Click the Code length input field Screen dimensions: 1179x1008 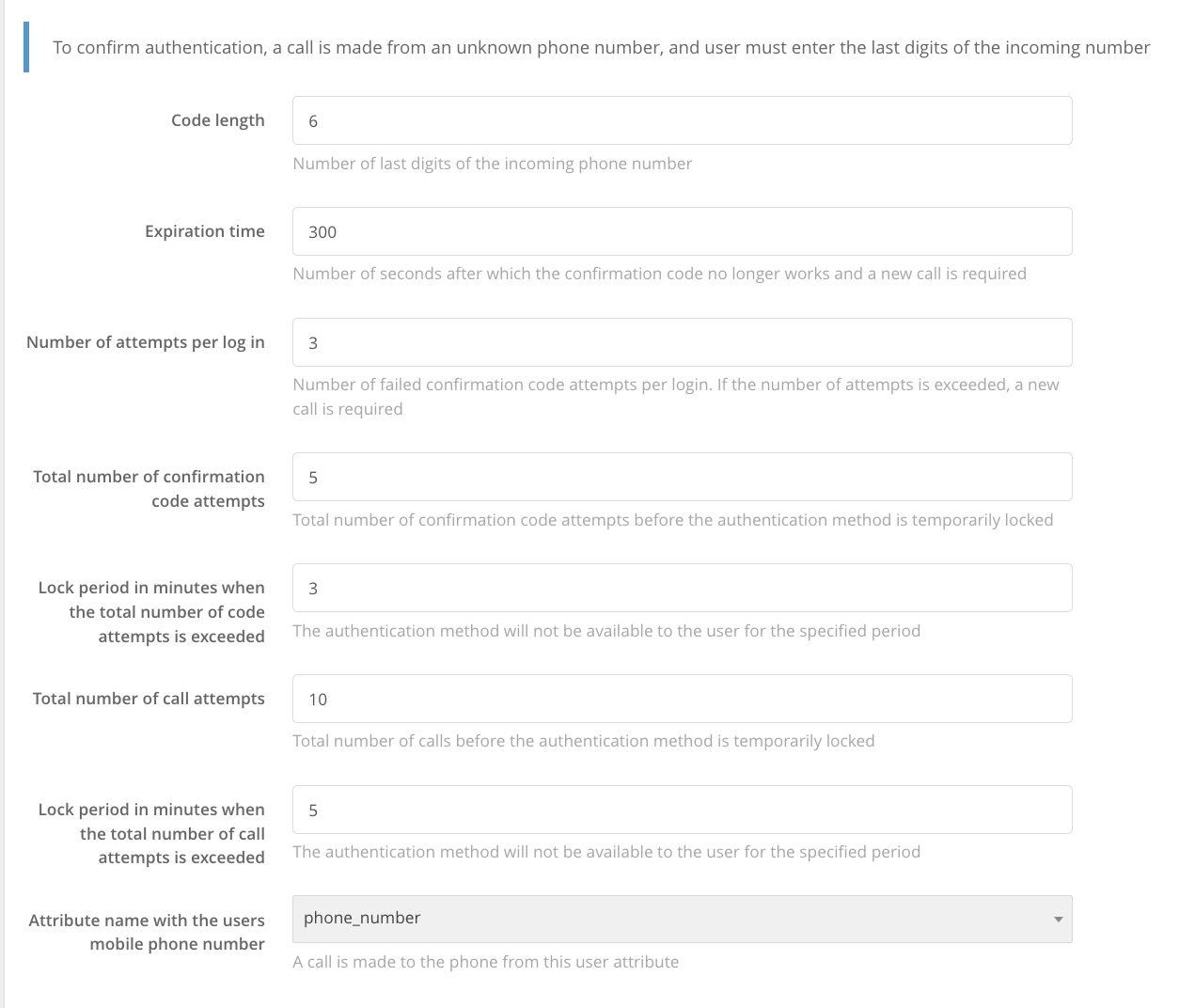pyautogui.click(x=682, y=120)
